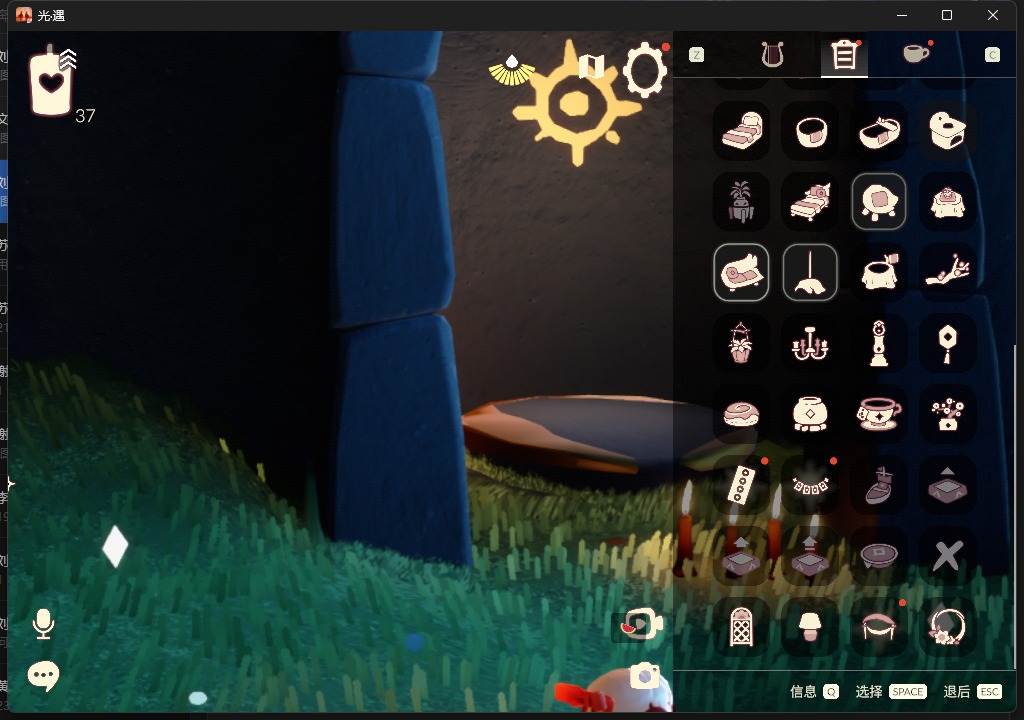Select the highlighted round cushioned stool
This screenshot has width=1024, height=720.
pyautogui.click(x=878, y=201)
